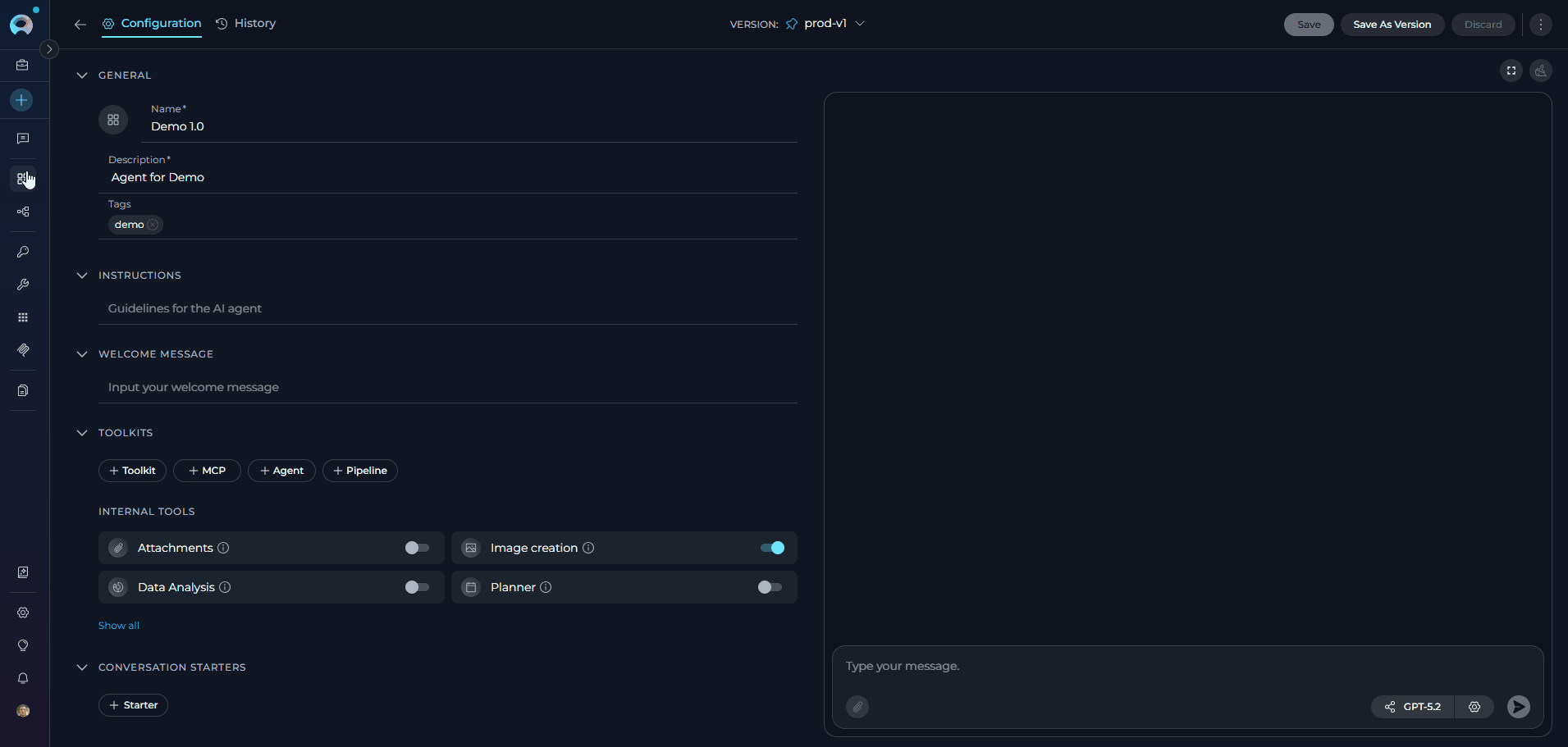Viewport: 1568px width, 747px height.
Task: Remove the demo tag chip
Action: [153, 224]
